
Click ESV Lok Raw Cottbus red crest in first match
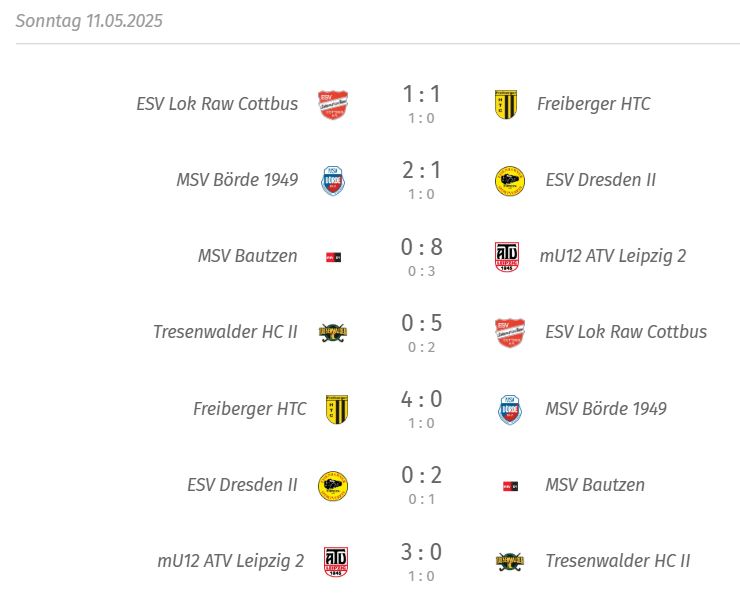click(333, 104)
